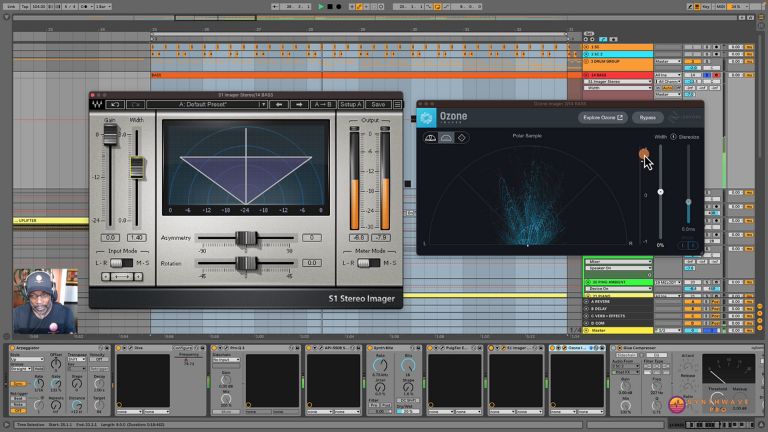Open 3 DRUM GROUP output Master dropdown
Viewport: 768px width, 432px height.
[668, 61]
